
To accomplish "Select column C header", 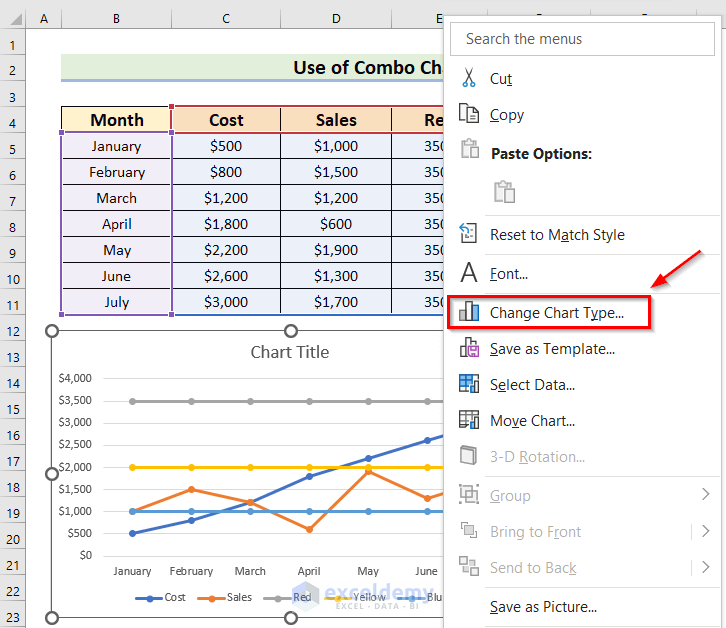I will 225,19.
